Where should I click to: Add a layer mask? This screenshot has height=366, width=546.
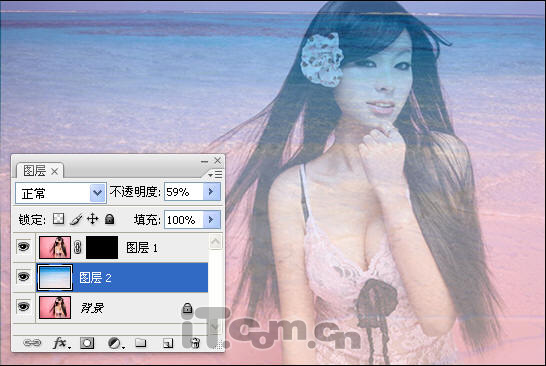click(87, 343)
